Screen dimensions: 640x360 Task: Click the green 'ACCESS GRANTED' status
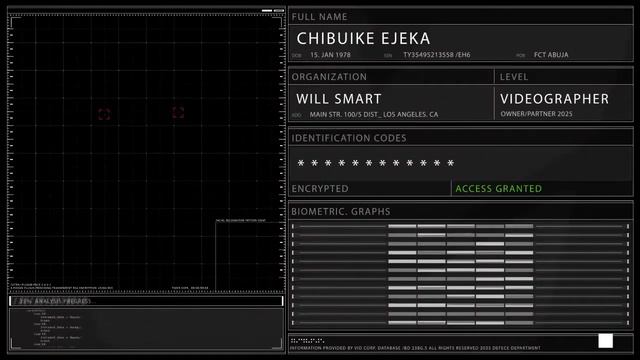point(499,189)
